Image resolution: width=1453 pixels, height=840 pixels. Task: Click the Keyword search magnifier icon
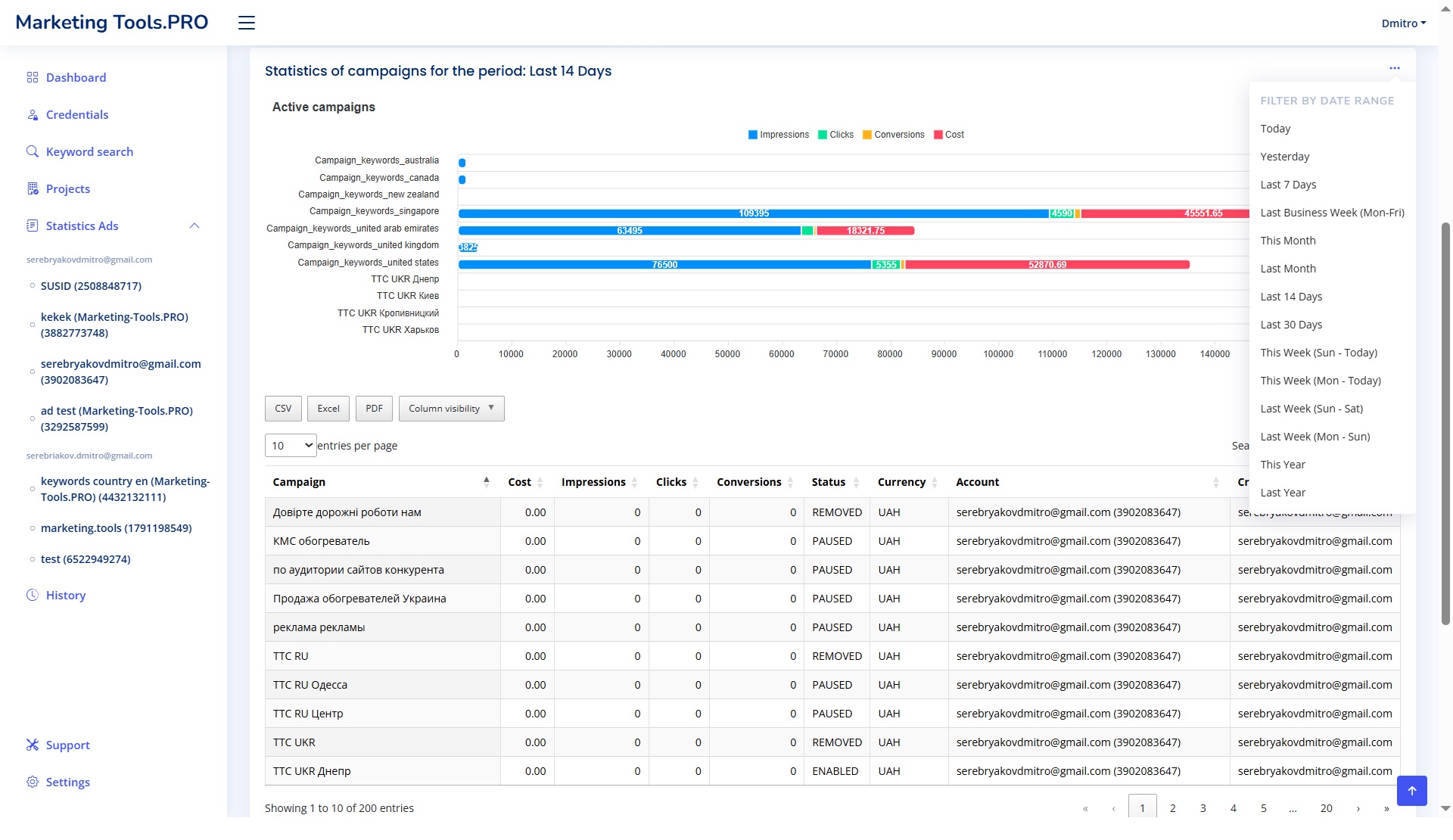tap(33, 151)
